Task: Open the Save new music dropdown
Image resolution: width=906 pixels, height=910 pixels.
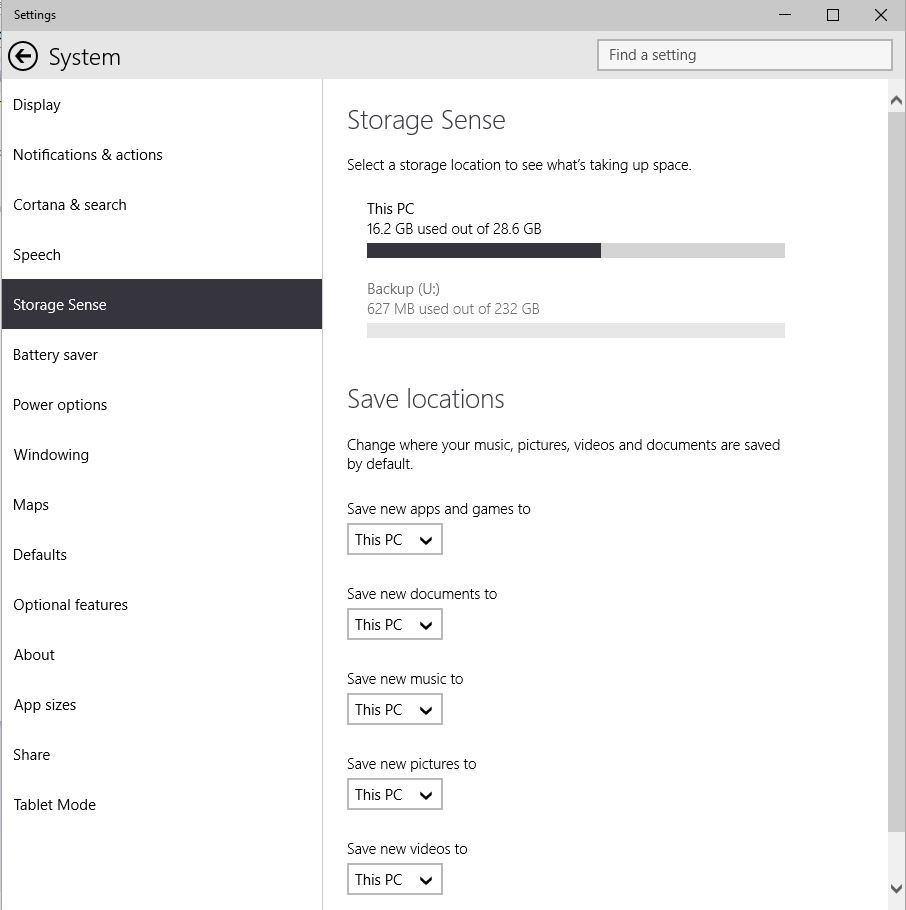Action: (x=394, y=709)
